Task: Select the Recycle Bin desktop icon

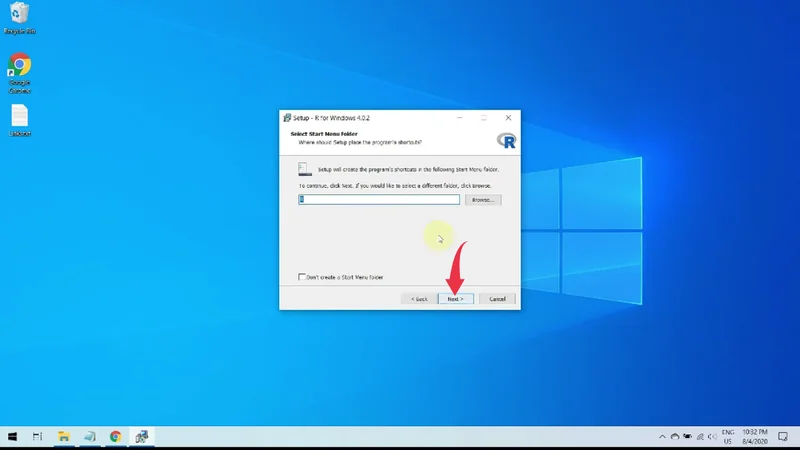Action: [18, 15]
